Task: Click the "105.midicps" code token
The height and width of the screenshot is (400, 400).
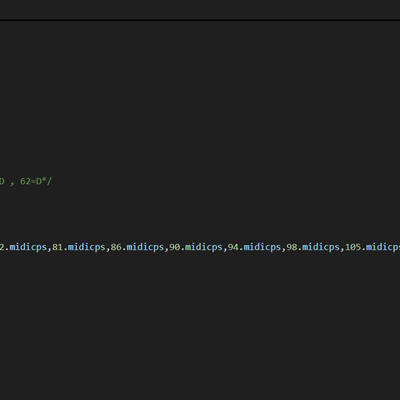Action: (373, 247)
